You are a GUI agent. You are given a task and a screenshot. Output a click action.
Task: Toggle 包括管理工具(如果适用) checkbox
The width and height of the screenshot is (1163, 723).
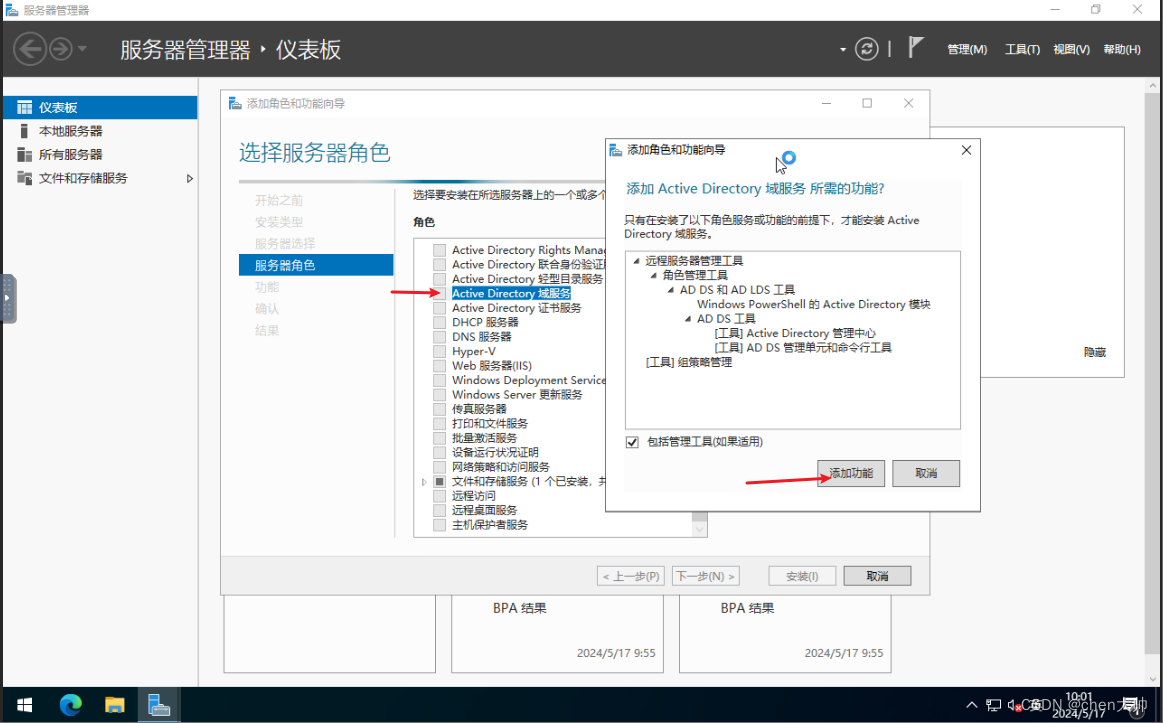pyautogui.click(x=632, y=442)
